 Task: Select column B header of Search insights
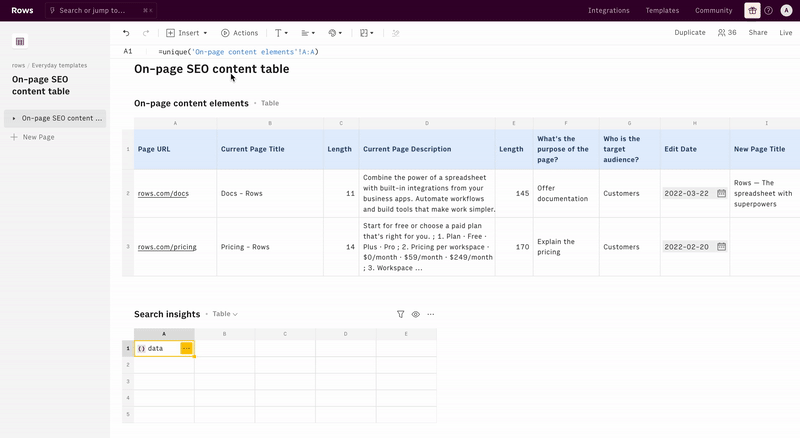(x=224, y=334)
